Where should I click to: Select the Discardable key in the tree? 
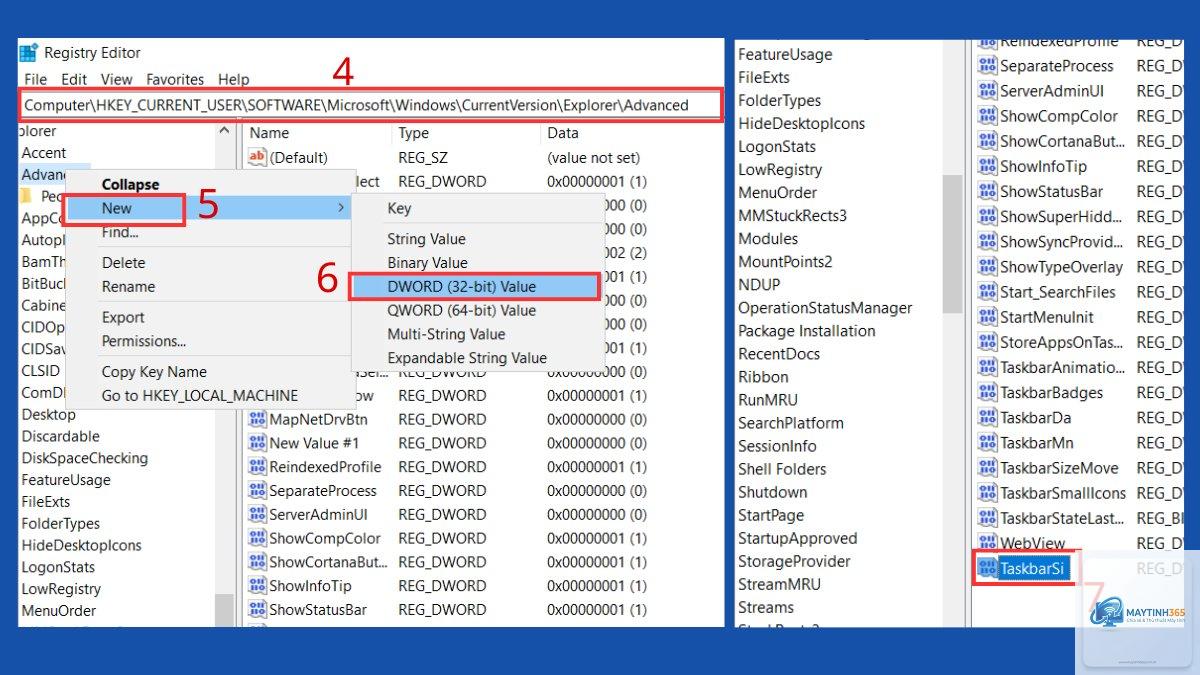pyautogui.click(x=60, y=436)
